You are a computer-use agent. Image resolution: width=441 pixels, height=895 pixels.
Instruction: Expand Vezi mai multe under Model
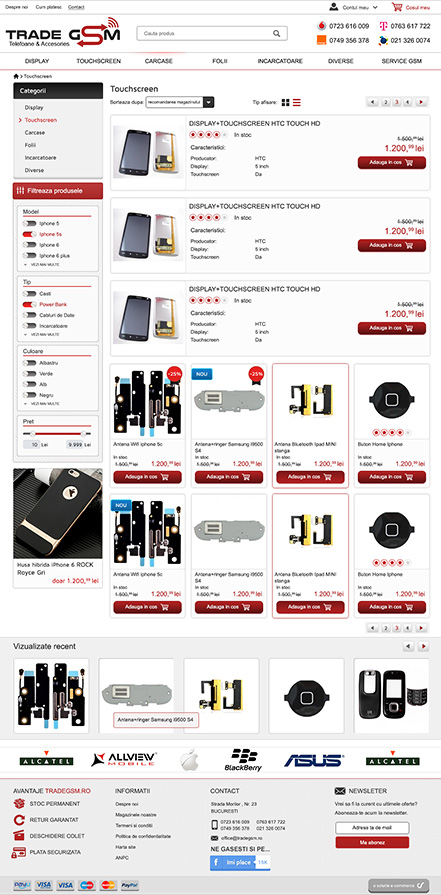[42, 265]
